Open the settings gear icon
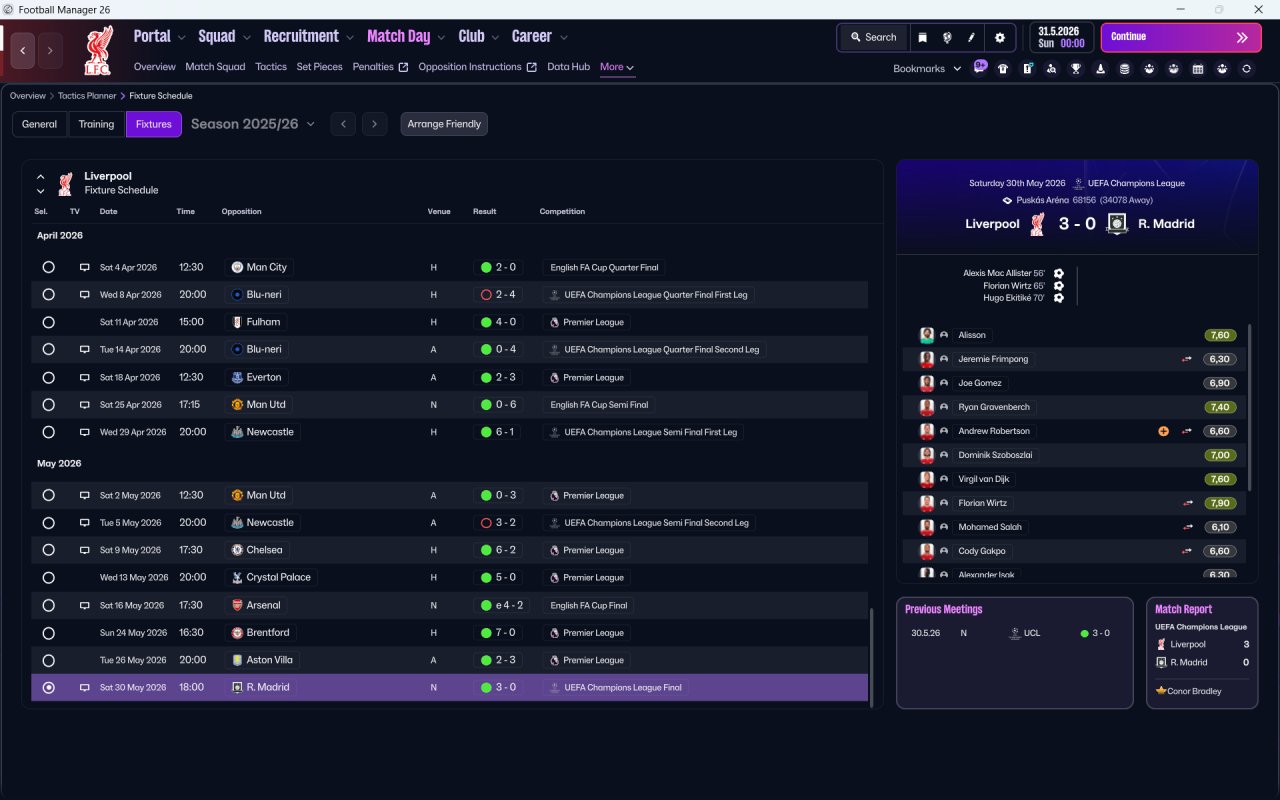The width and height of the screenshot is (1280, 800). pos(999,37)
